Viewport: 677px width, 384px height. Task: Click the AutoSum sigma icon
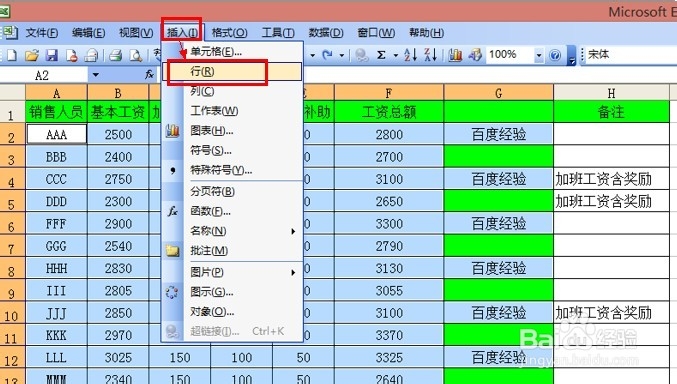(x=381, y=55)
